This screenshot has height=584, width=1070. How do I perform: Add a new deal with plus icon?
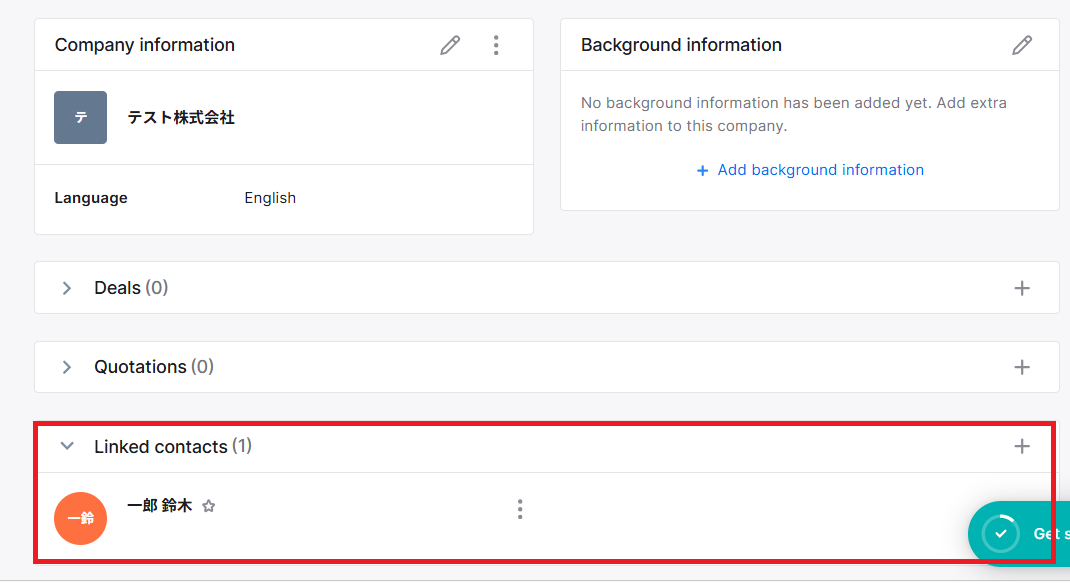click(x=1021, y=288)
